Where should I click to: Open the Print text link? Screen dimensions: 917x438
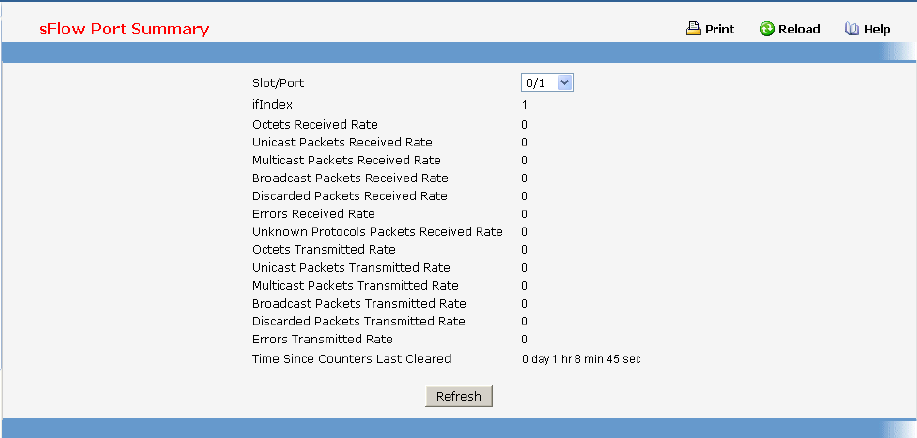[x=719, y=29]
